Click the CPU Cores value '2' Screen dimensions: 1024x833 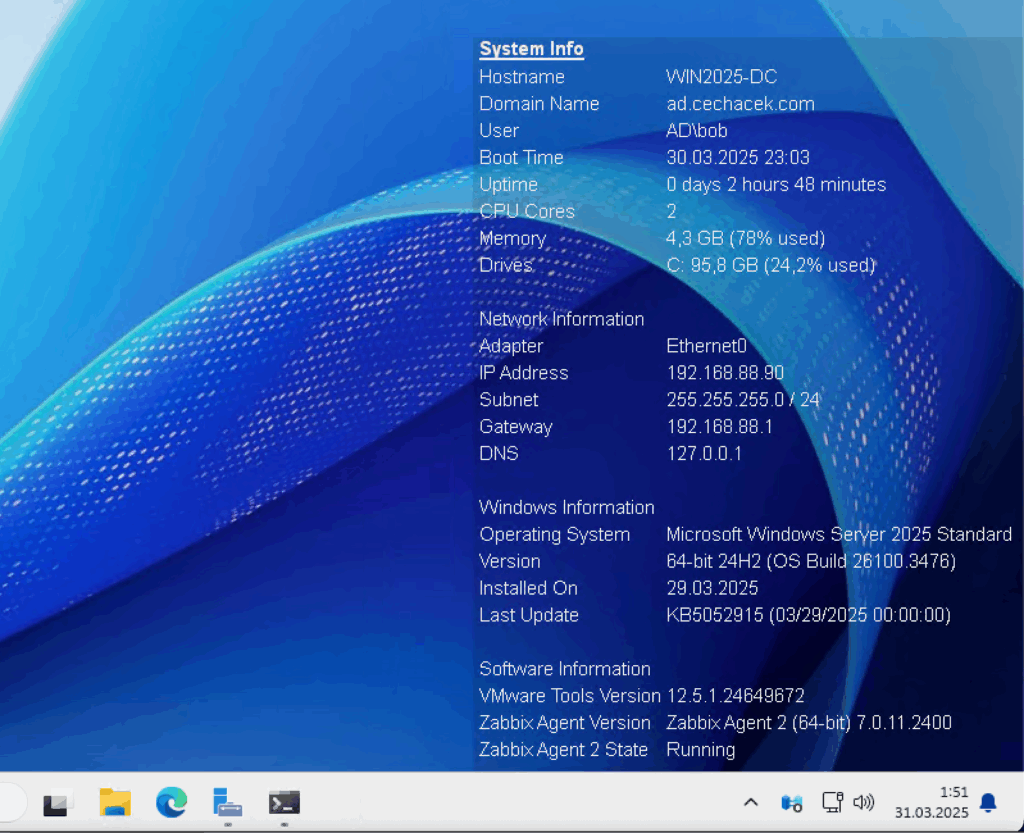click(671, 212)
